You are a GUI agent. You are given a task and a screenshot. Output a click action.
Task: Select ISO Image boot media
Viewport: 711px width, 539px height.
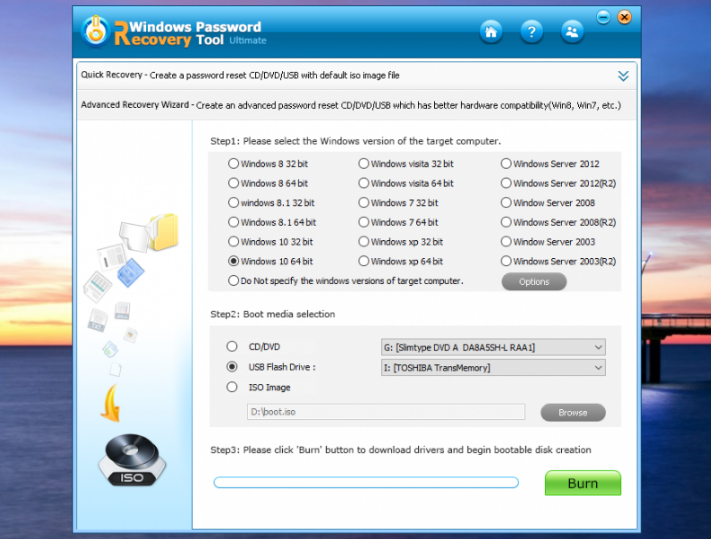click(258, 387)
